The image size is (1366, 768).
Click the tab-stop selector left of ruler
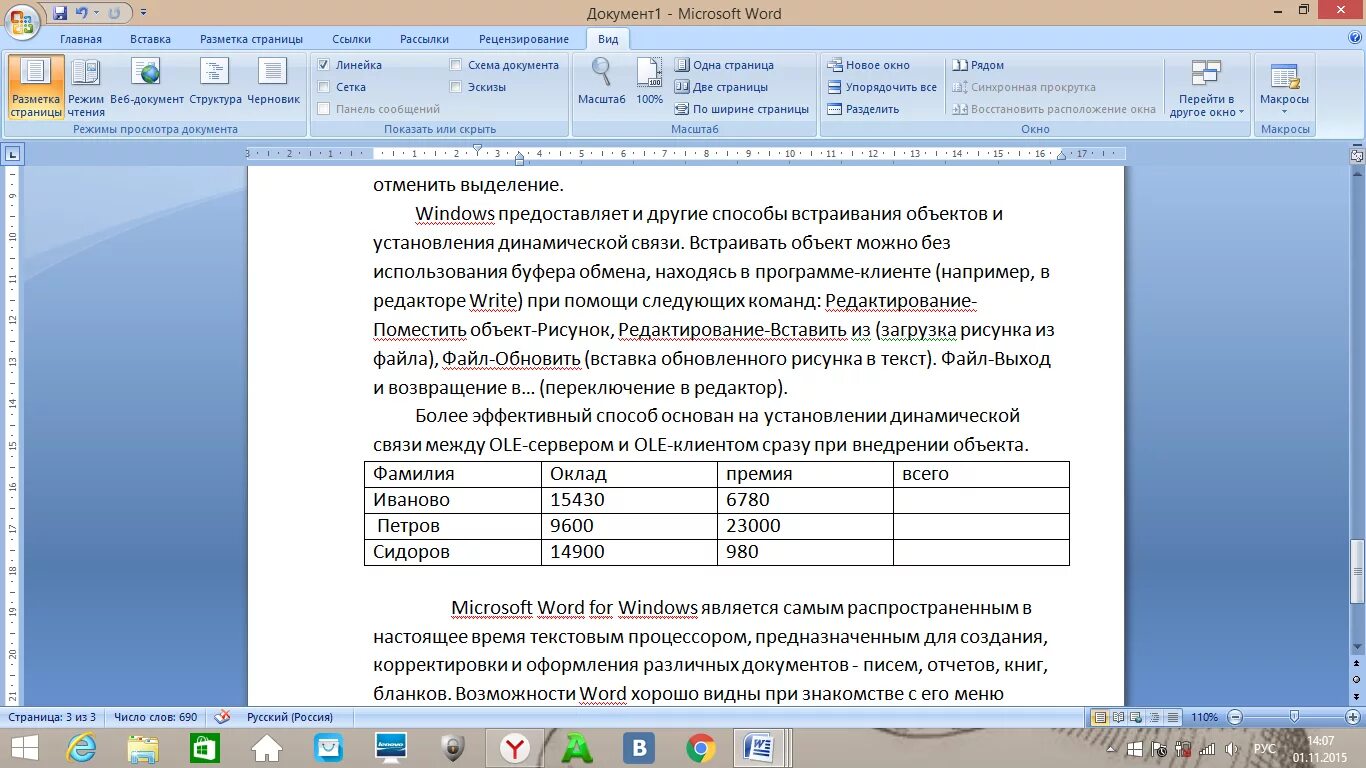(12, 154)
